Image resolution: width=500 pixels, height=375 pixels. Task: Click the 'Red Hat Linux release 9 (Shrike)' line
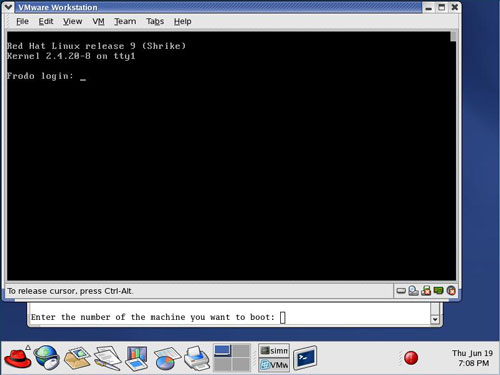coord(96,46)
